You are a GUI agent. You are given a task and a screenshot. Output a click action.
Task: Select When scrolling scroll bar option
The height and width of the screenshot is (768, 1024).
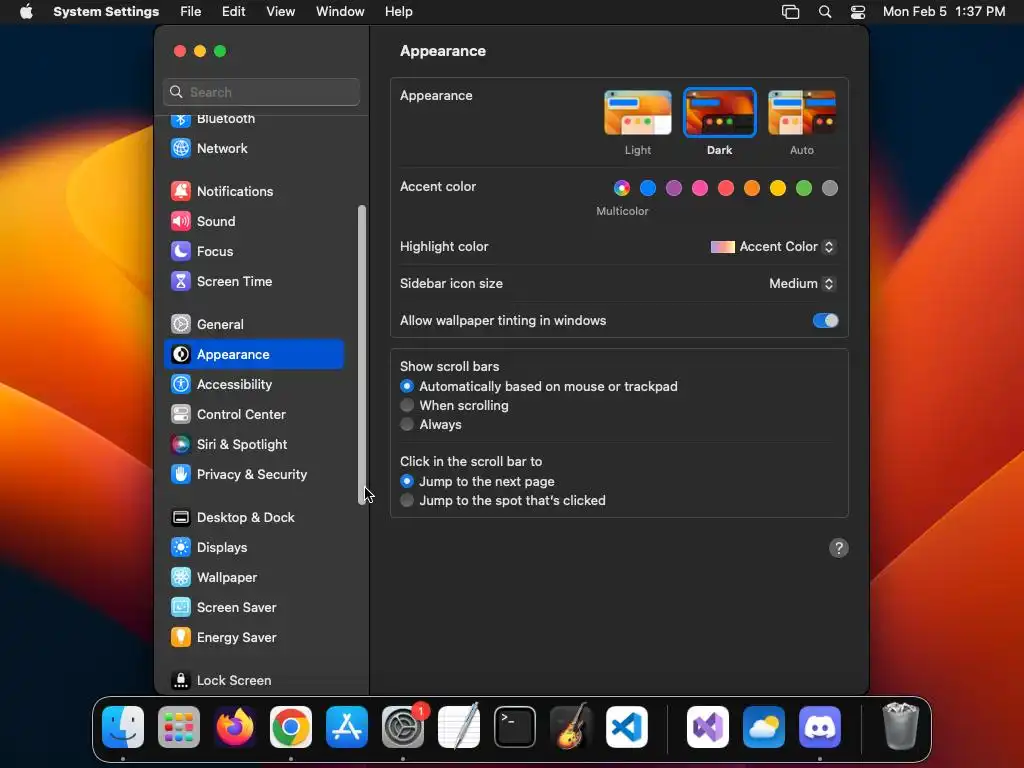pyautogui.click(x=407, y=406)
